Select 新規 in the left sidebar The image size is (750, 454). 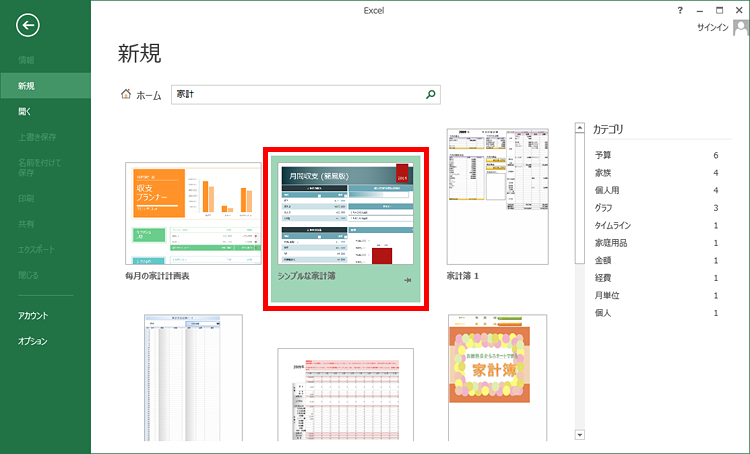(x=26, y=87)
